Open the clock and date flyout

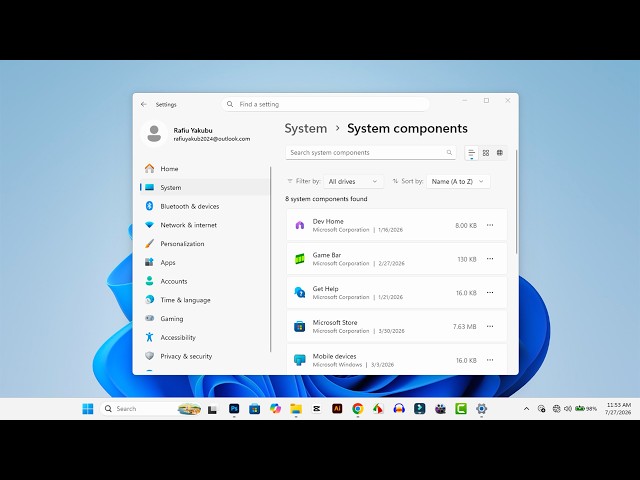click(x=619, y=409)
